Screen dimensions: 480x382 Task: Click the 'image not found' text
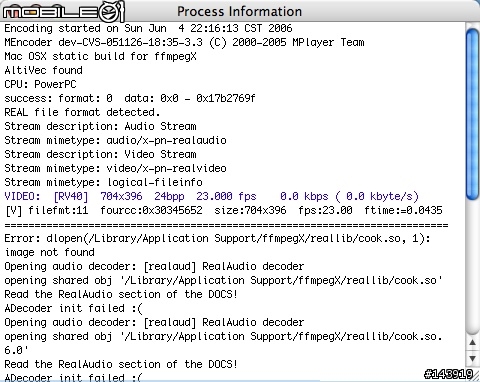click(x=49, y=252)
